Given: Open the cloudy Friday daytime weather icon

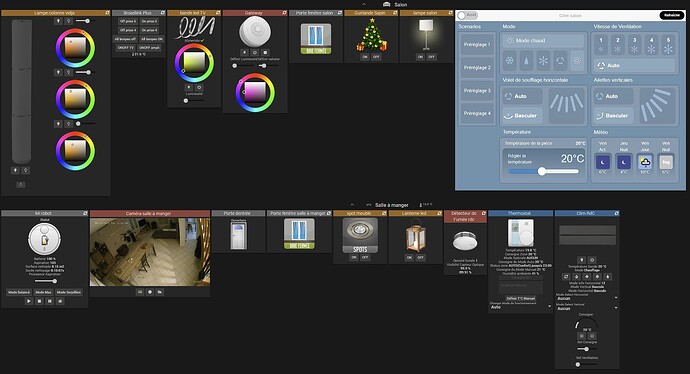Looking at the screenshot, I should click(645, 162).
